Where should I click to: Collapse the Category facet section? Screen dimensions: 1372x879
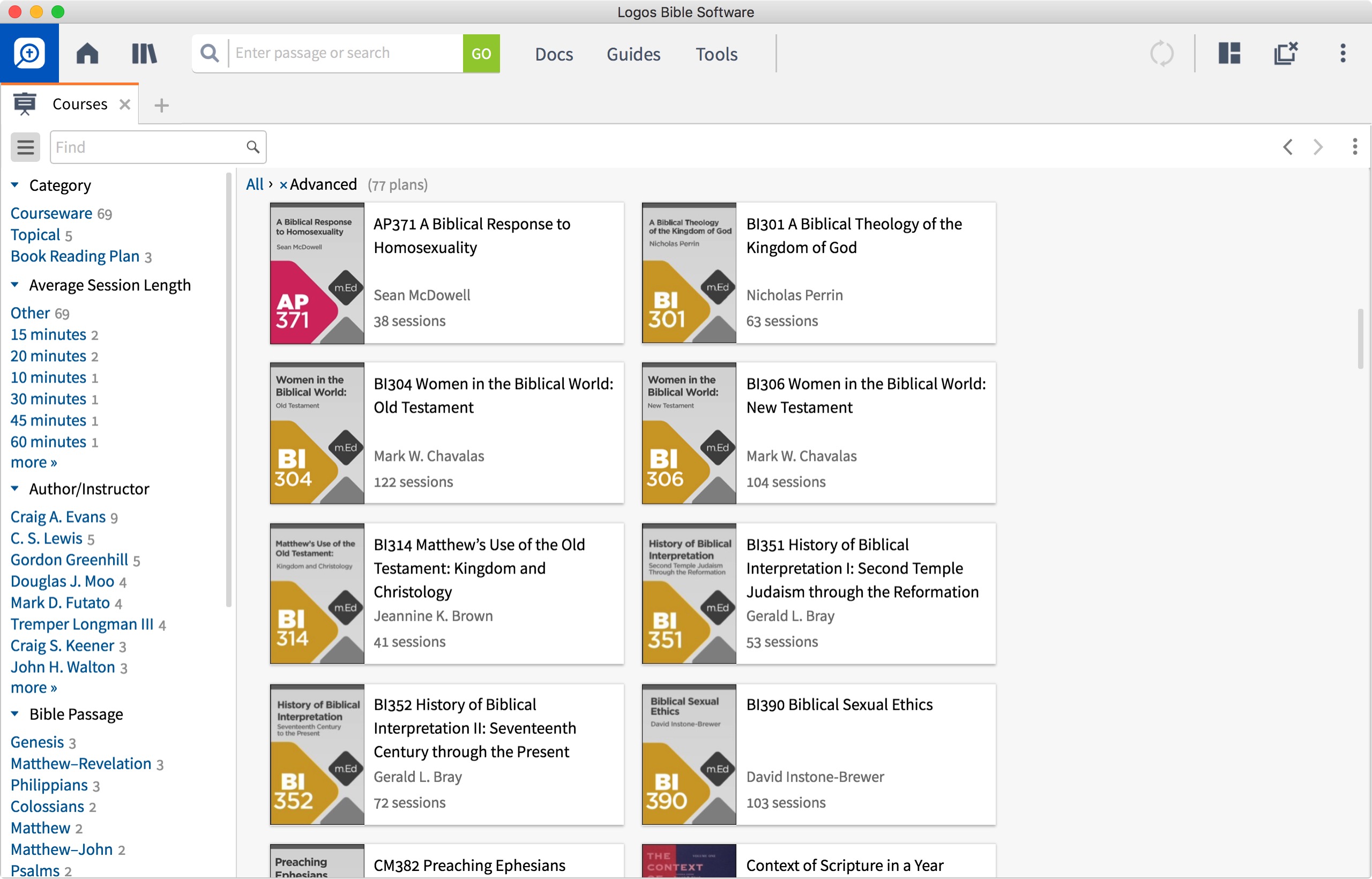coord(16,185)
